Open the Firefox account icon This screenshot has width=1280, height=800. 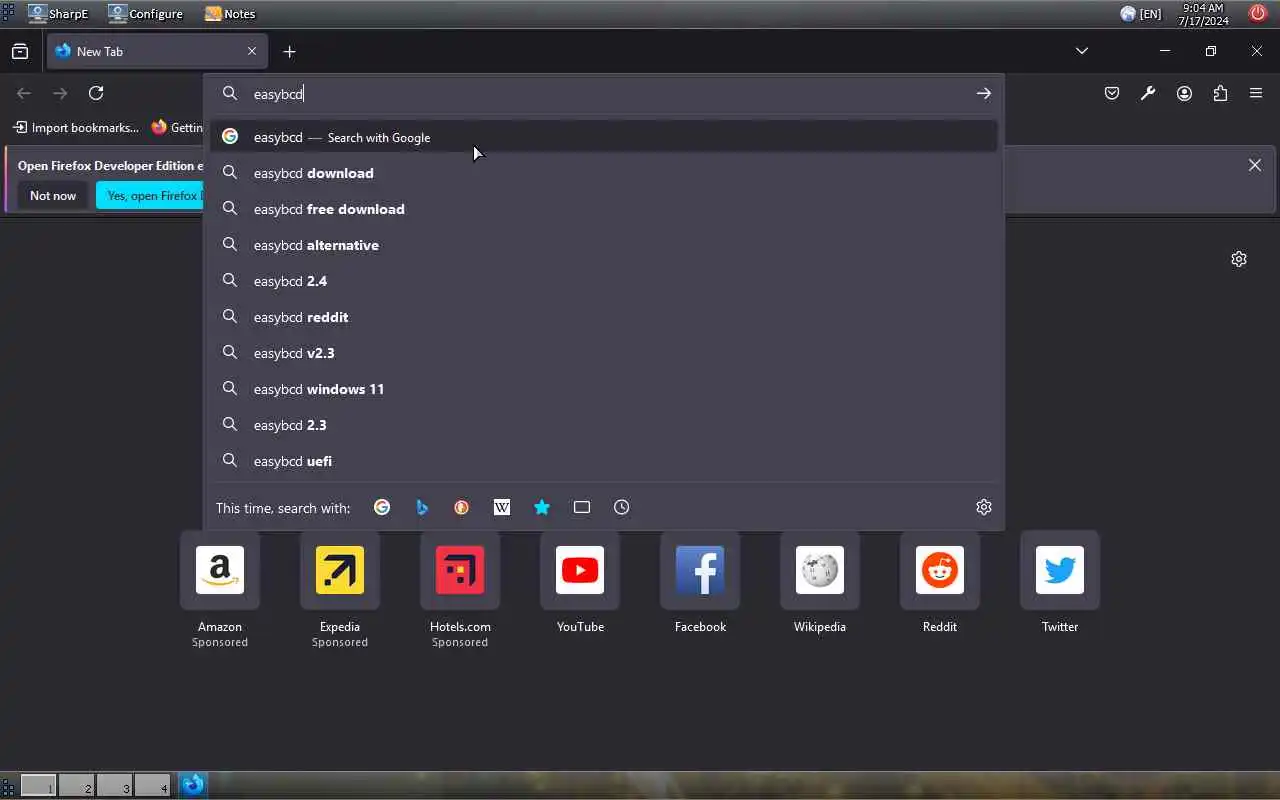click(1184, 93)
